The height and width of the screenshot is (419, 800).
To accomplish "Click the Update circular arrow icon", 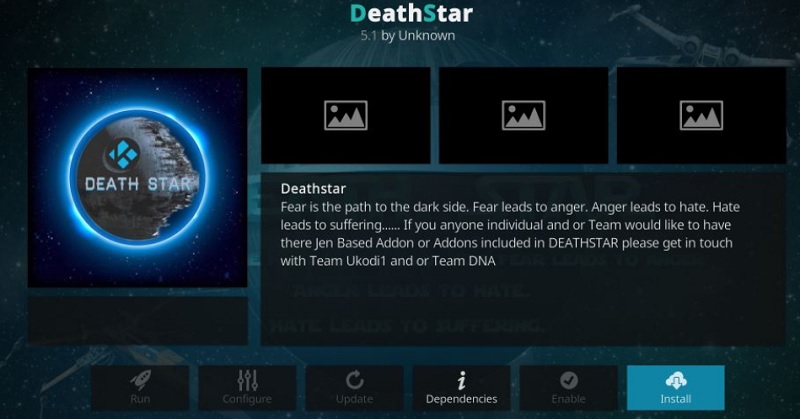I will click(355, 380).
